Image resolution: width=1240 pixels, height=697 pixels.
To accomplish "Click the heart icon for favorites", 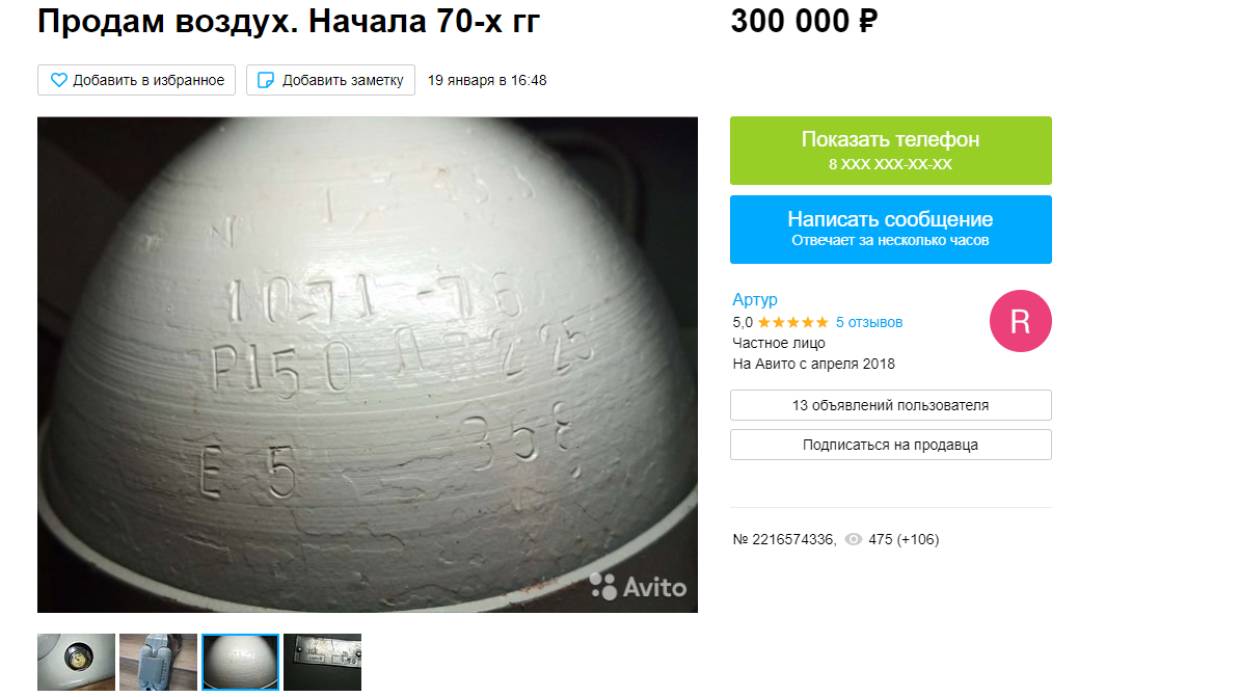I will pyautogui.click(x=57, y=80).
